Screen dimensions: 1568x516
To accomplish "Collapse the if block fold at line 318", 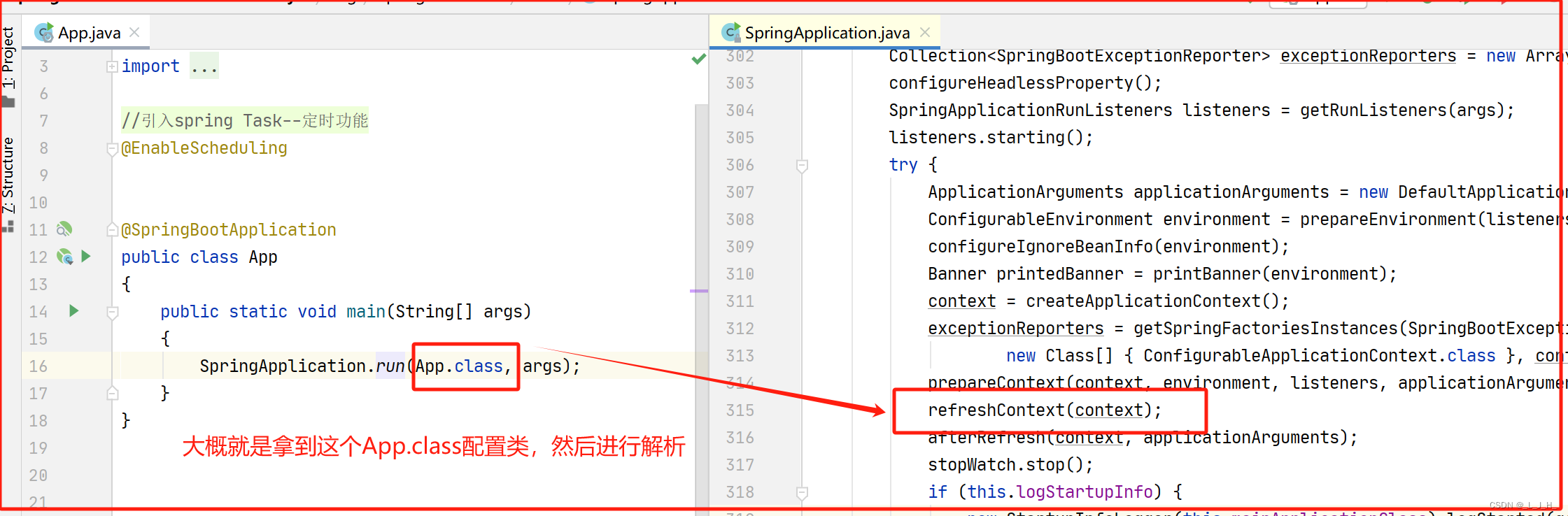I will coord(803,493).
